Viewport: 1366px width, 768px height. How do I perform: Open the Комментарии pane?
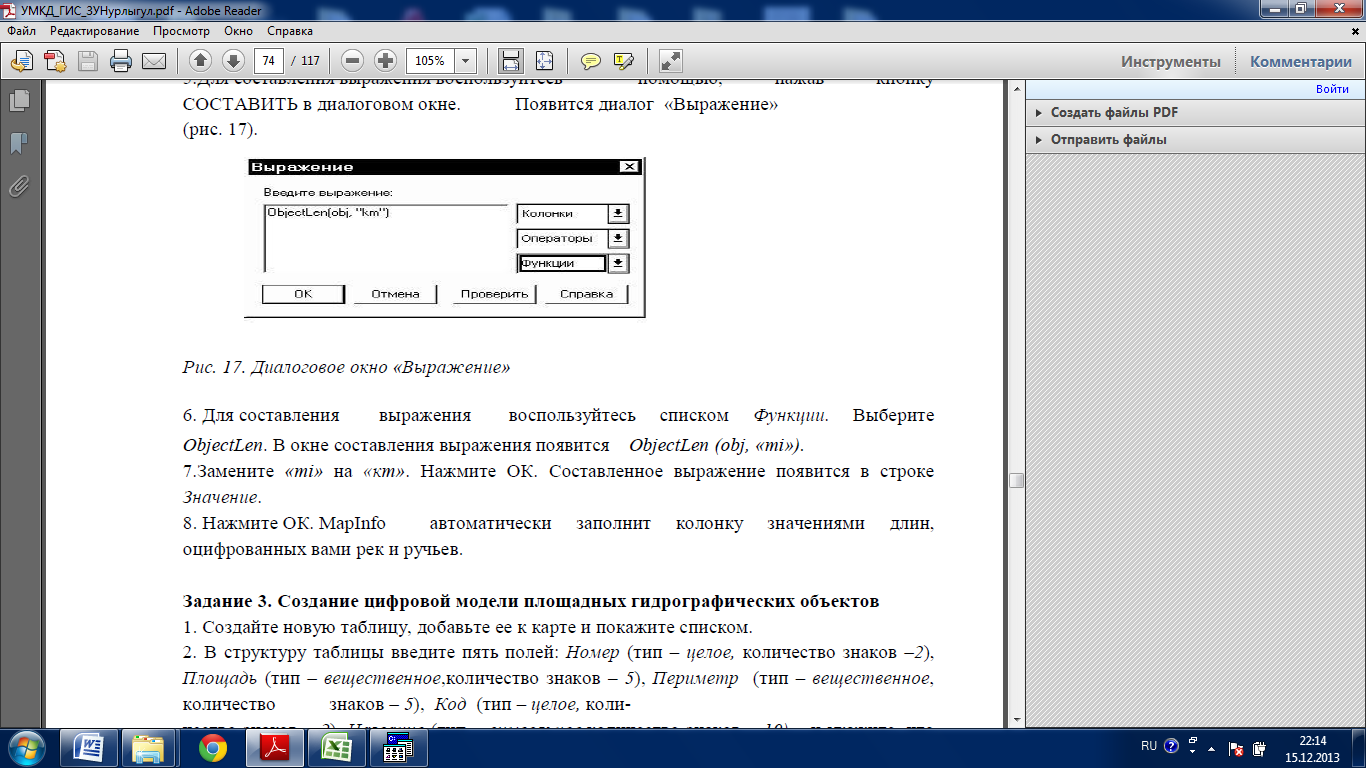pyautogui.click(x=1301, y=61)
